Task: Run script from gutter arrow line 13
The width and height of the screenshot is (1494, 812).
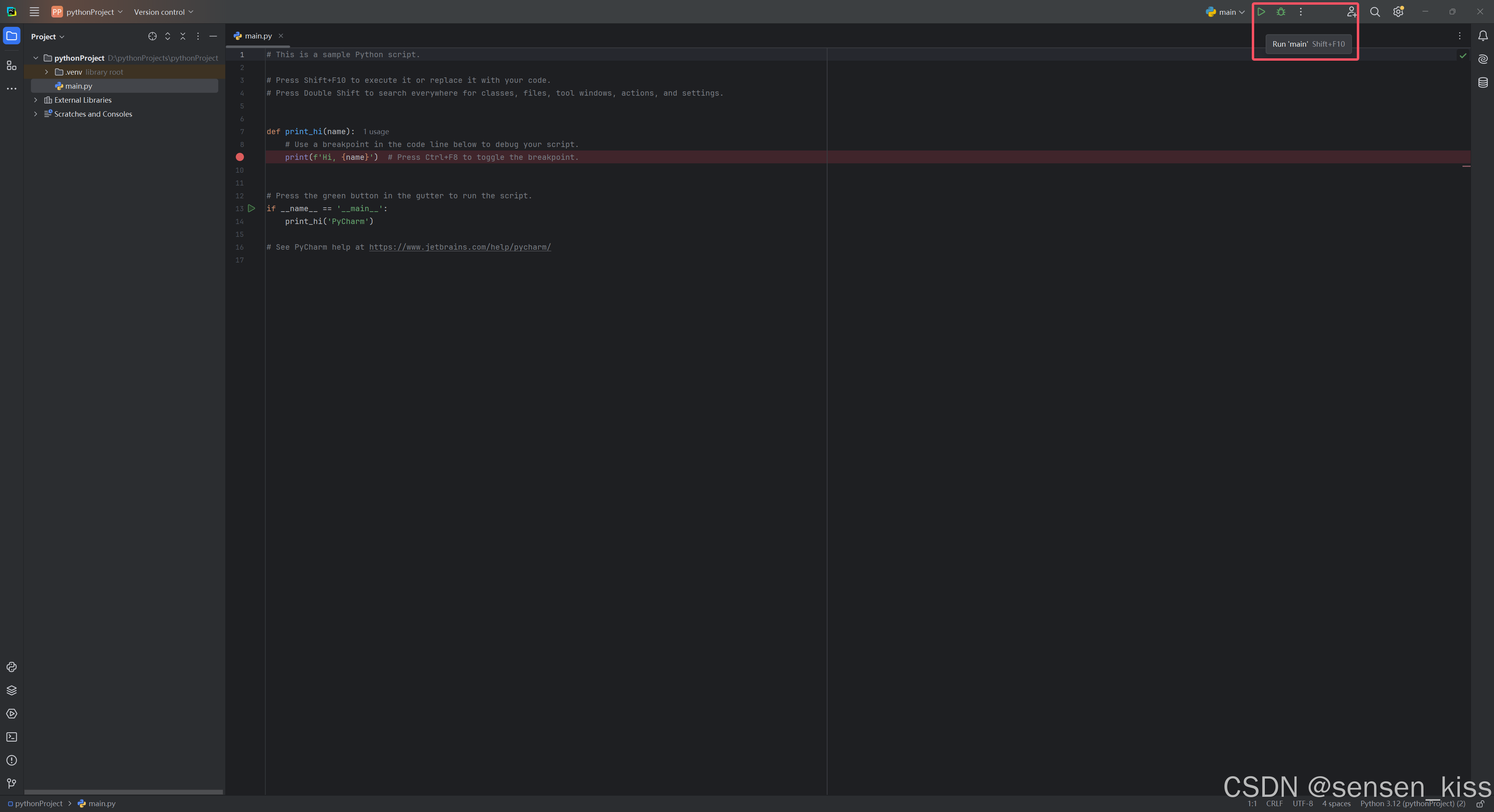Action: point(251,209)
